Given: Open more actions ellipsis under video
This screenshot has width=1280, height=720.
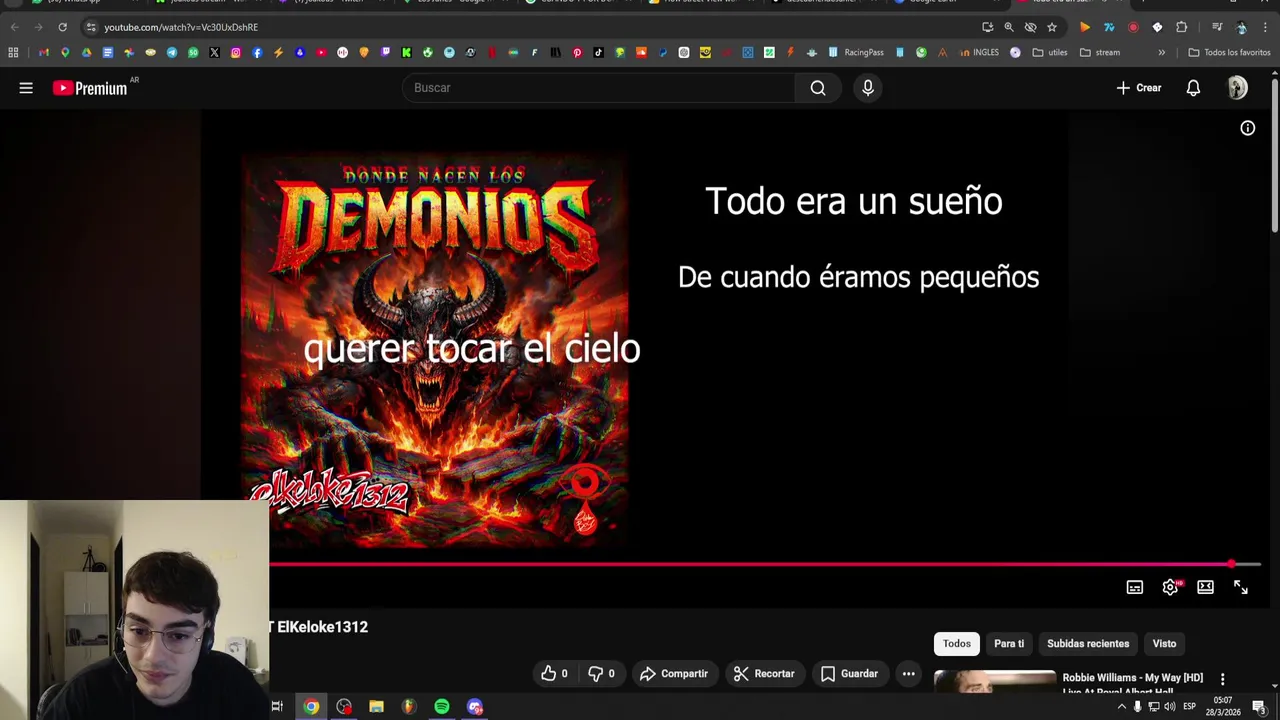Looking at the screenshot, I should coord(908,674).
